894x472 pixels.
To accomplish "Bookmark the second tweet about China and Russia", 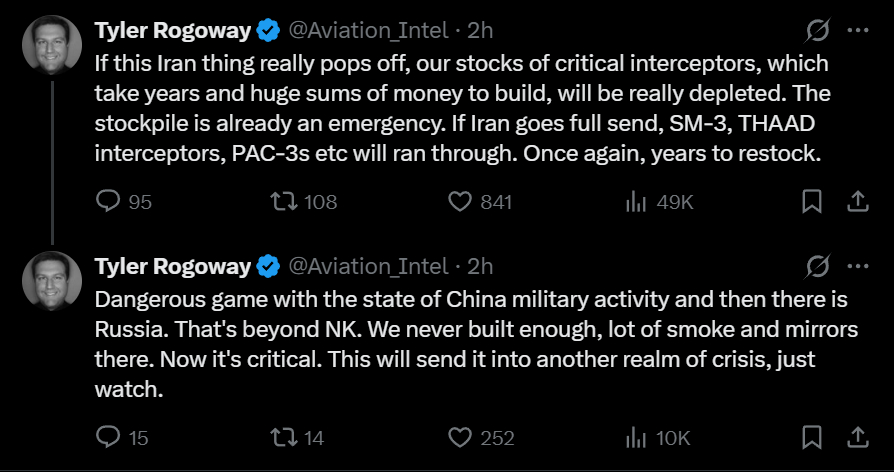I will pyautogui.click(x=812, y=437).
